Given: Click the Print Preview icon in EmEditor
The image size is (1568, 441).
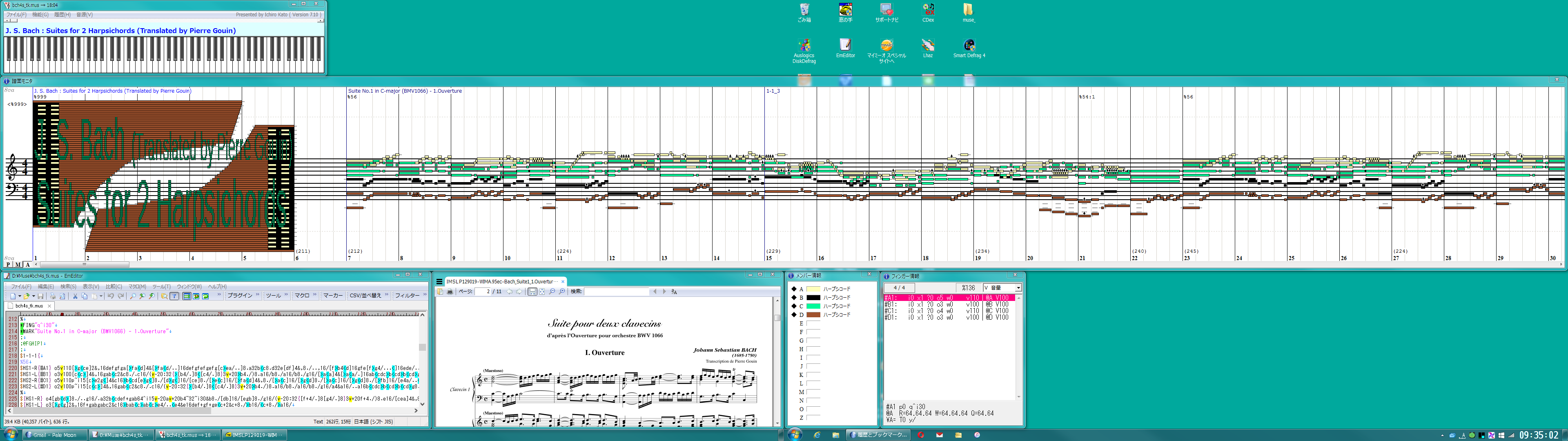Looking at the screenshot, I should (62, 296).
